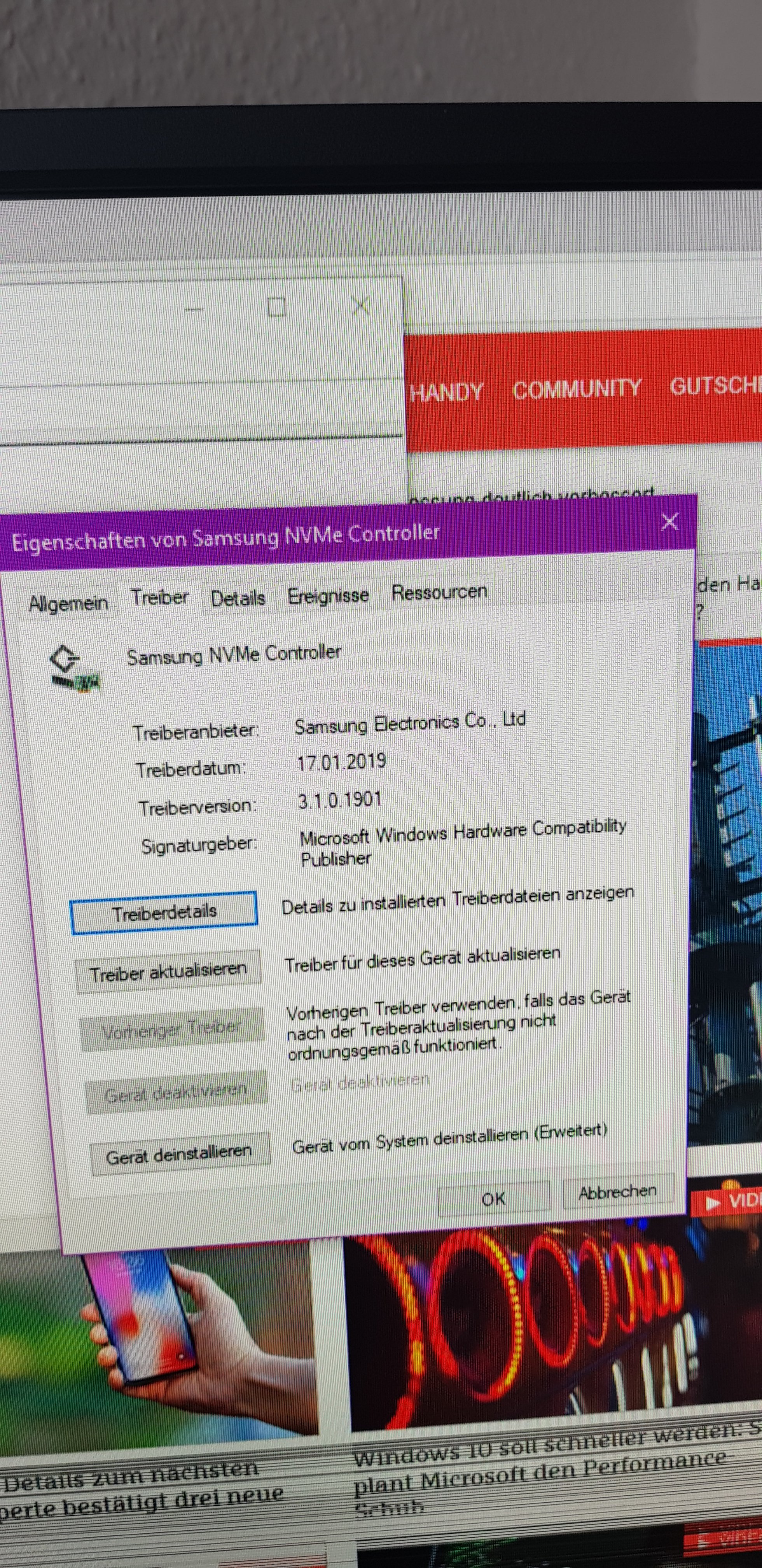The width and height of the screenshot is (762, 1568).
Task: Open the HANDY navigation menu item
Action: (x=447, y=392)
